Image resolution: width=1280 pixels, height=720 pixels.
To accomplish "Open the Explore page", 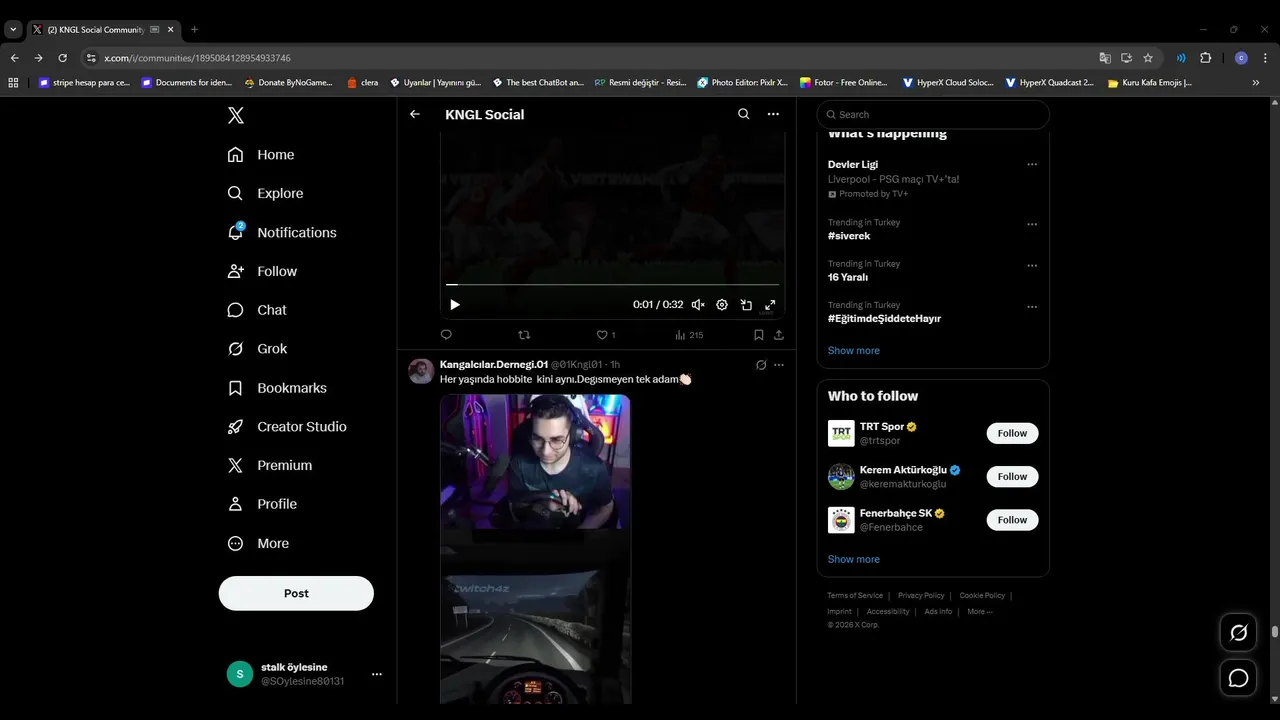I will 265,193.
